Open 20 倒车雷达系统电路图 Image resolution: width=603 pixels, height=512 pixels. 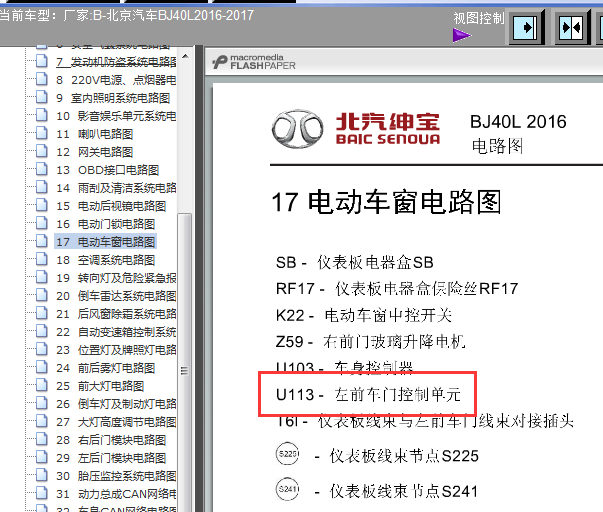pos(116,296)
